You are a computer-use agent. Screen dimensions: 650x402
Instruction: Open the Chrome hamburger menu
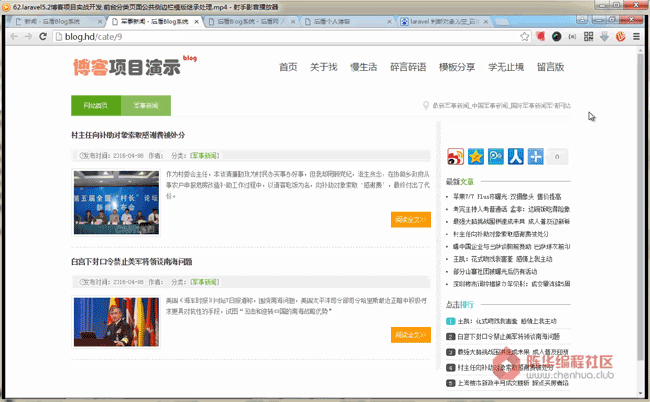636,36
